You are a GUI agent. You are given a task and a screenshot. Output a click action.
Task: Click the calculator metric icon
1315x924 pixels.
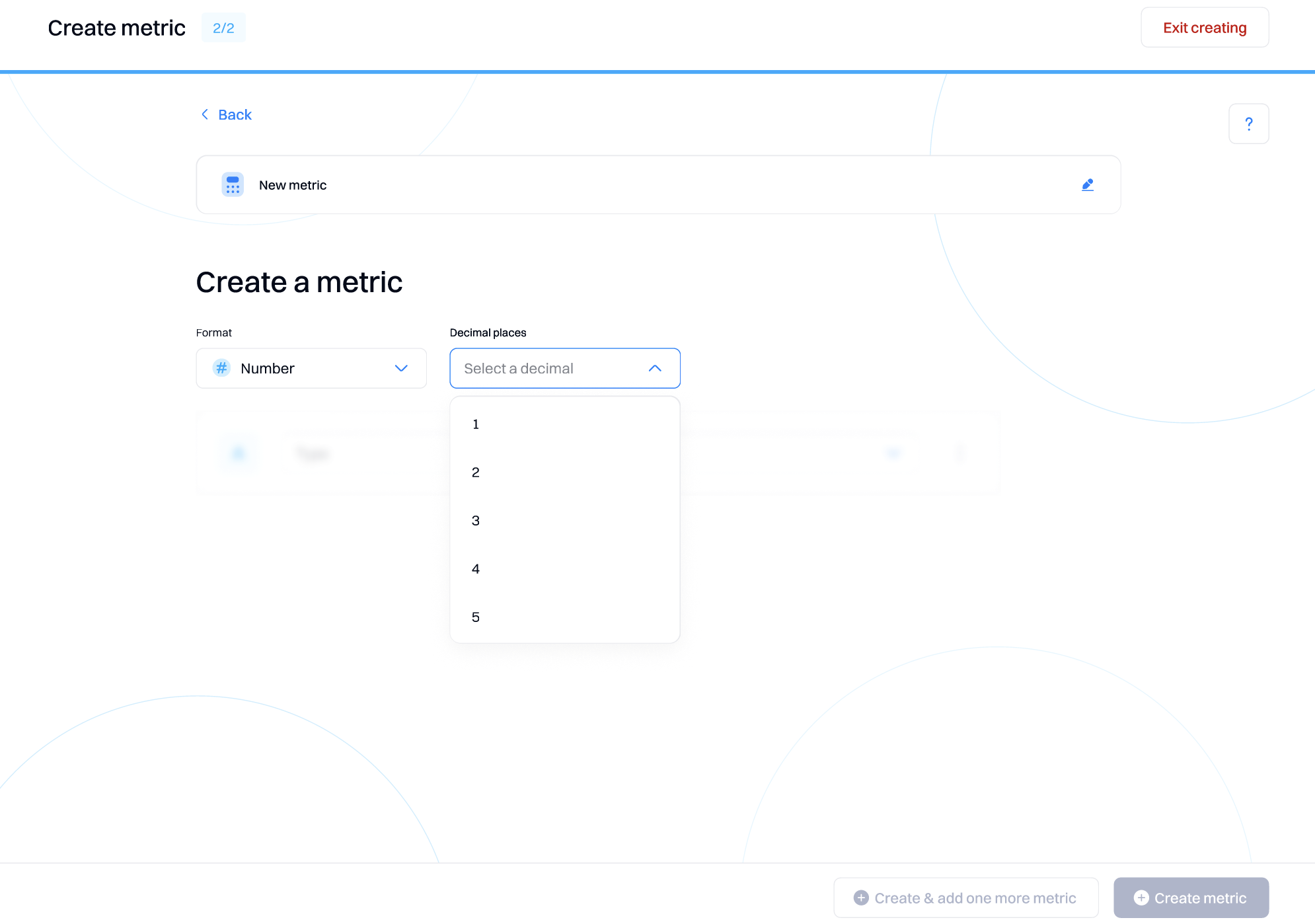click(233, 185)
